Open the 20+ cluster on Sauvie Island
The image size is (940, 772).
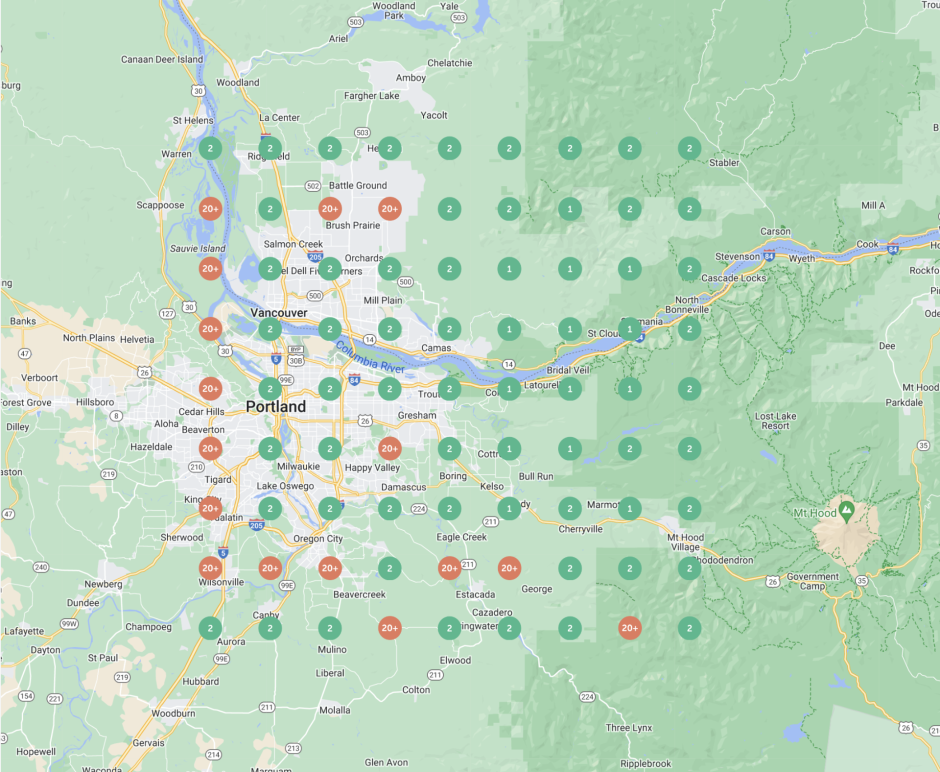pos(210,269)
